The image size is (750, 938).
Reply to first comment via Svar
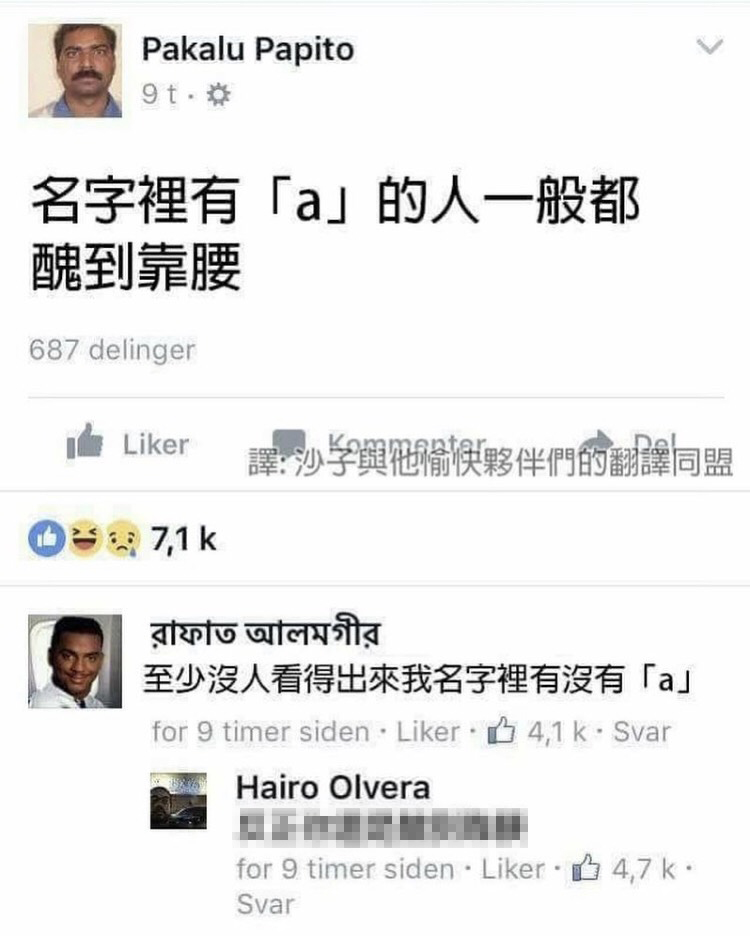642,732
